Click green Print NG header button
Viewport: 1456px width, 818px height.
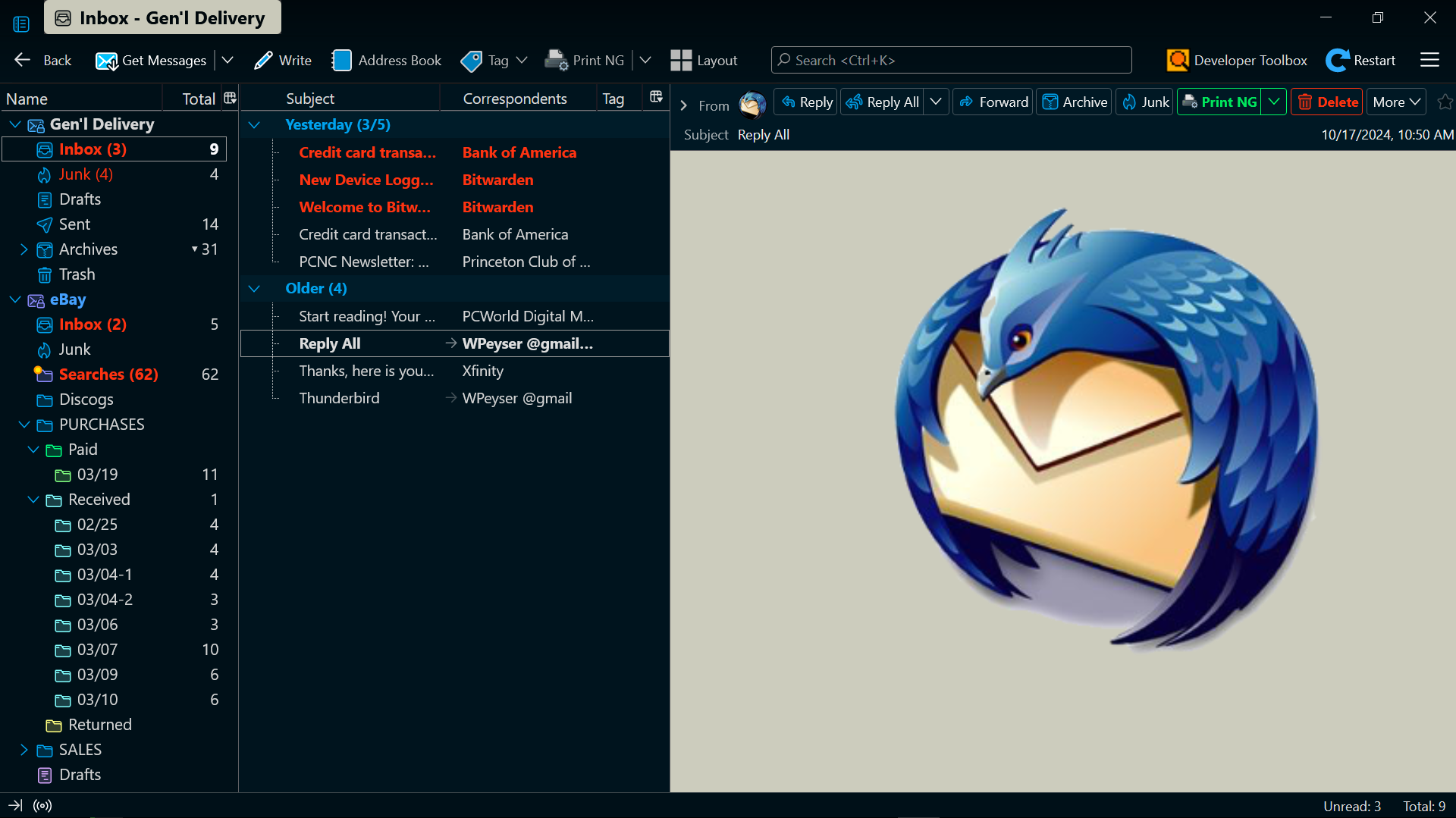pos(1219,102)
